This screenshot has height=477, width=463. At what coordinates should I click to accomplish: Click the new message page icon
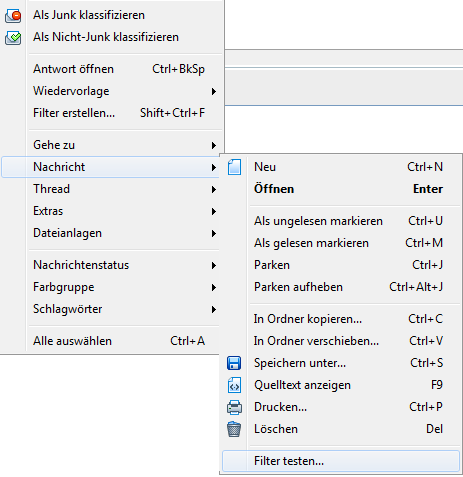(x=234, y=167)
